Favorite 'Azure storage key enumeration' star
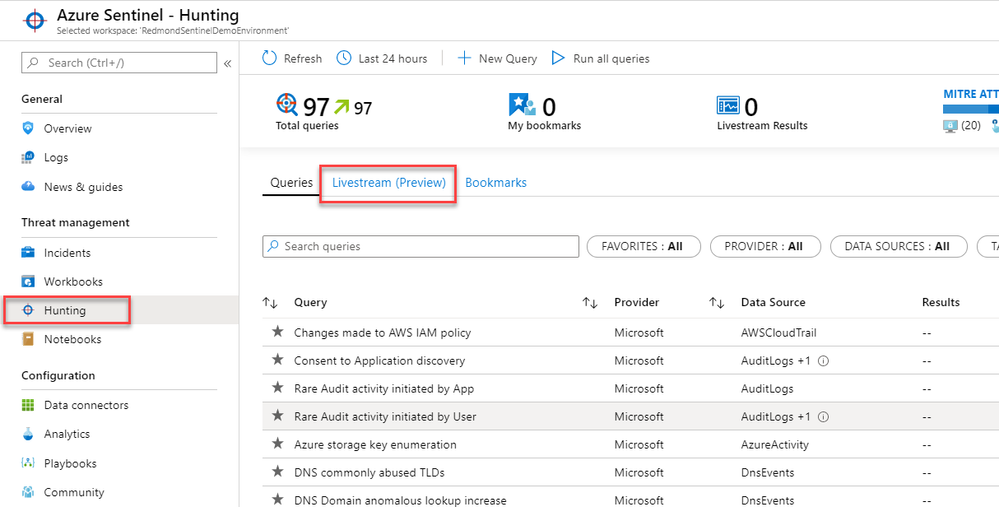Viewport: 999px width, 507px height. pos(277,444)
